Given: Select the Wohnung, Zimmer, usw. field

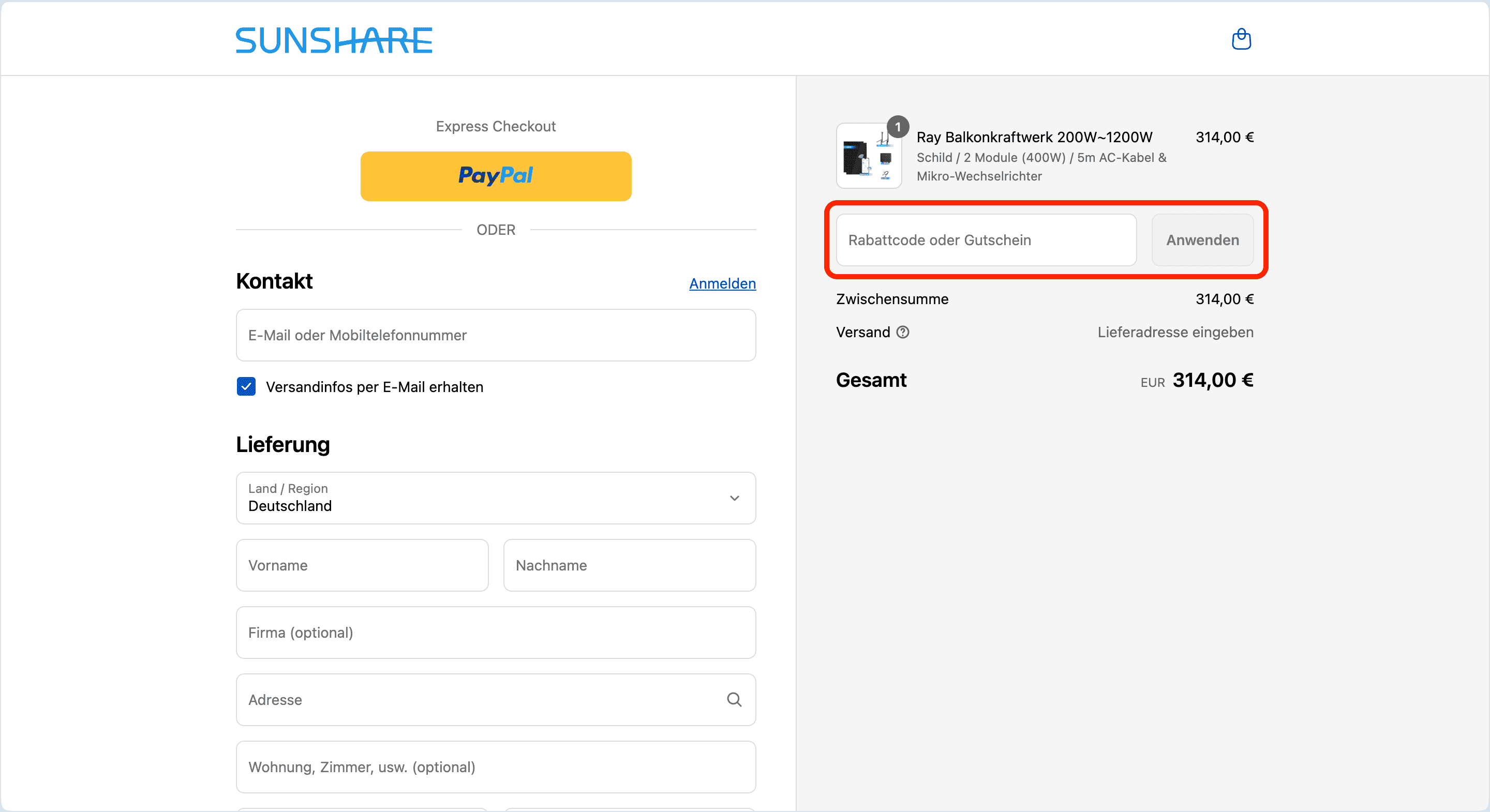Looking at the screenshot, I should [x=496, y=767].
